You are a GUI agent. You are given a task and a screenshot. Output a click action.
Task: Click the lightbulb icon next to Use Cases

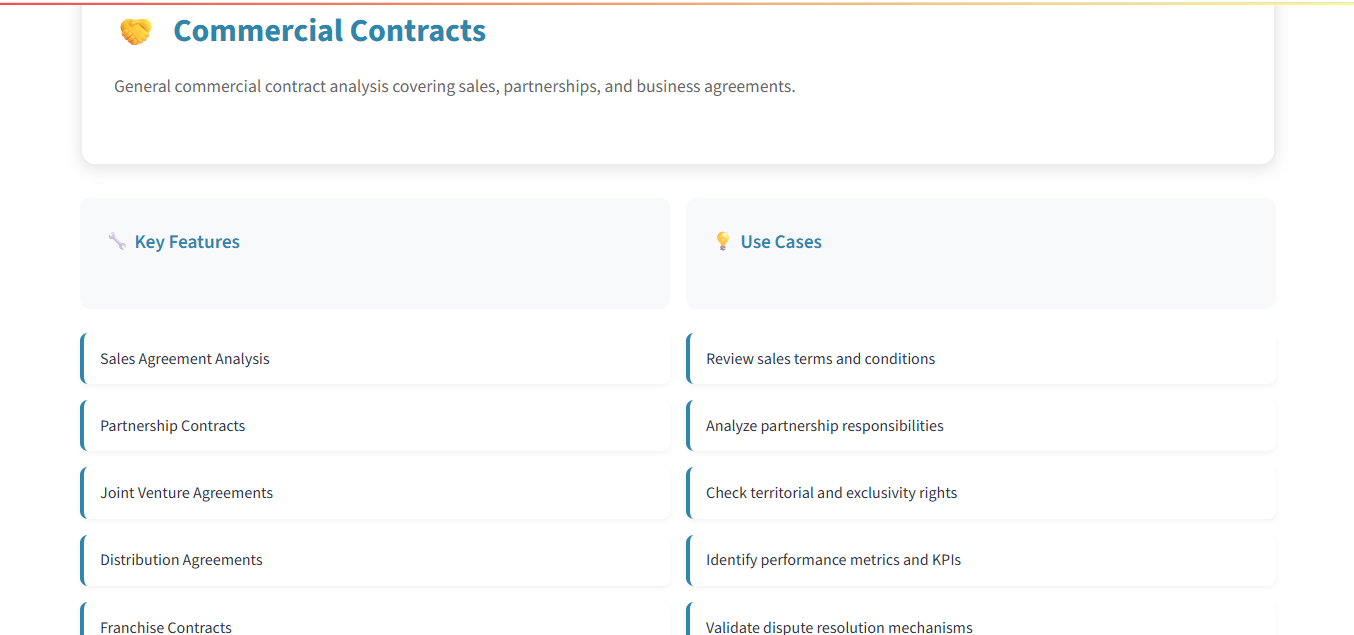pyautogui.click(x=722, y=241)
